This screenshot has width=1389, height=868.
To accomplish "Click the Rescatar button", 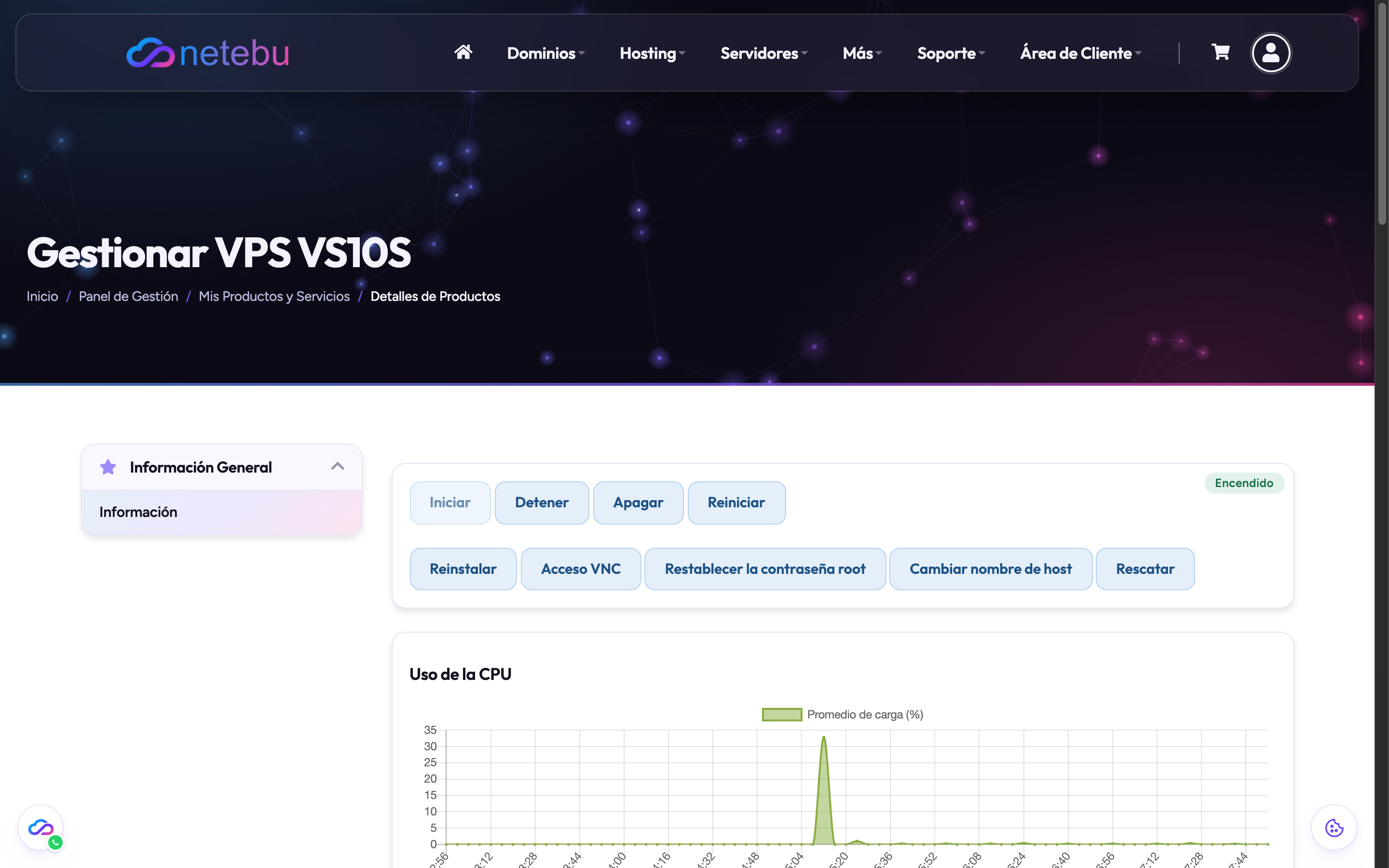I will (1145, 569).
